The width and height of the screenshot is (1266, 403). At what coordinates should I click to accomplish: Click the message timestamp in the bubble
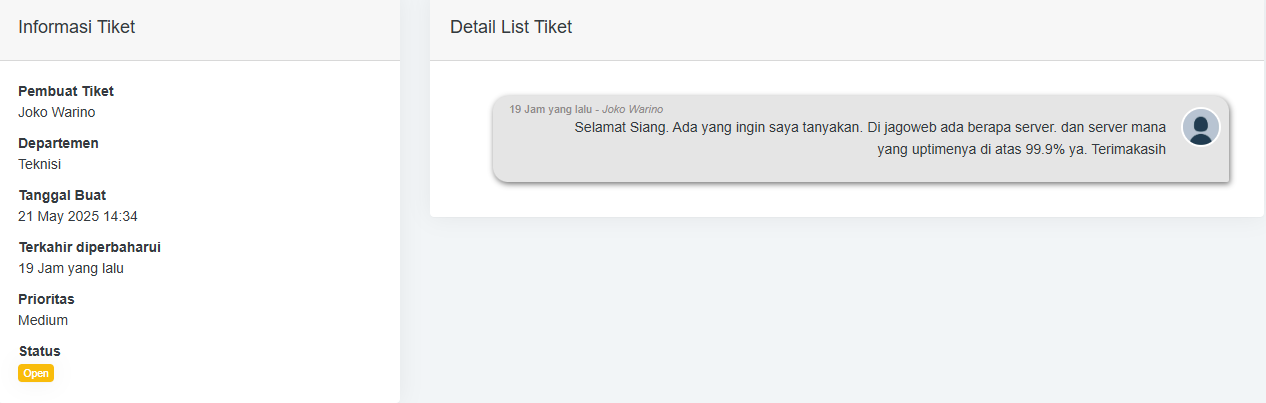tap(551, 109)
